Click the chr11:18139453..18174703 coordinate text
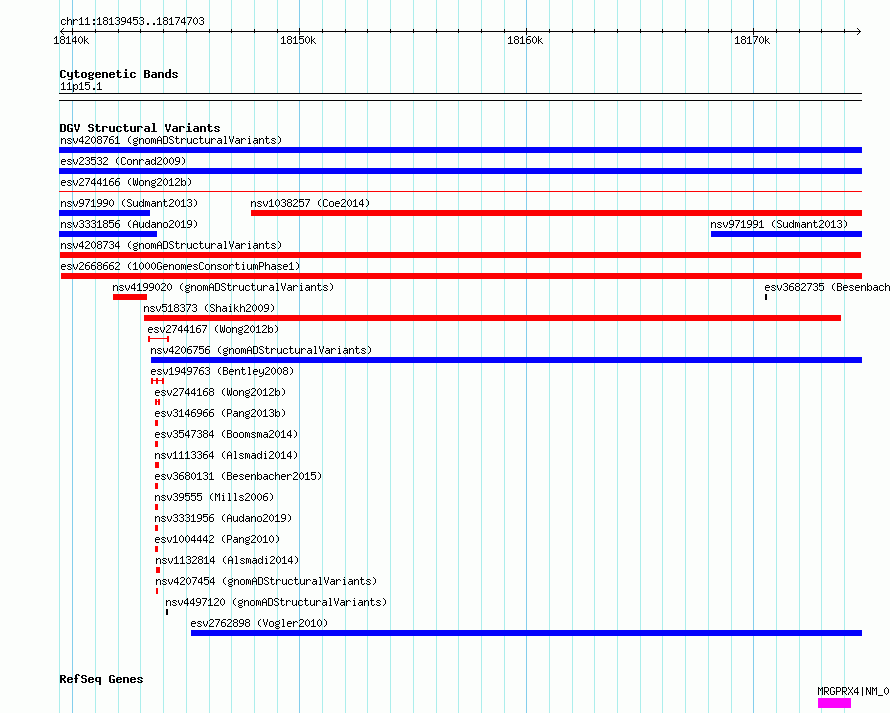 click(132, 21)
